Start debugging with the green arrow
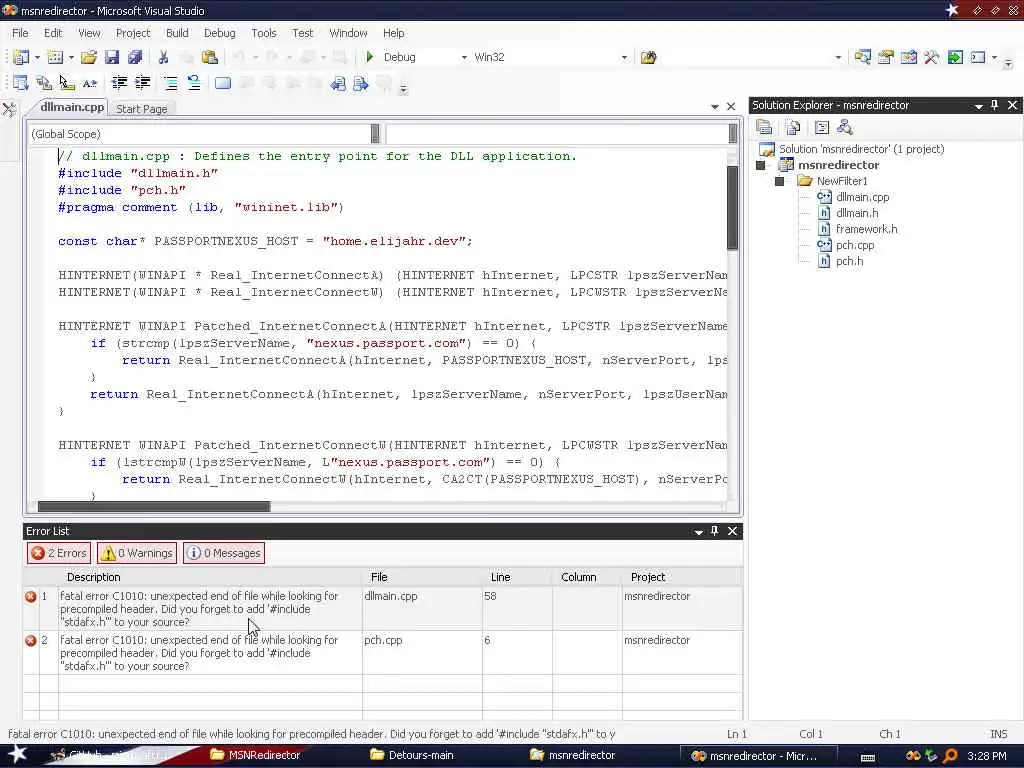Image resolution: width=1024 pixels, height=768 pixels. (x=370, y=57)
